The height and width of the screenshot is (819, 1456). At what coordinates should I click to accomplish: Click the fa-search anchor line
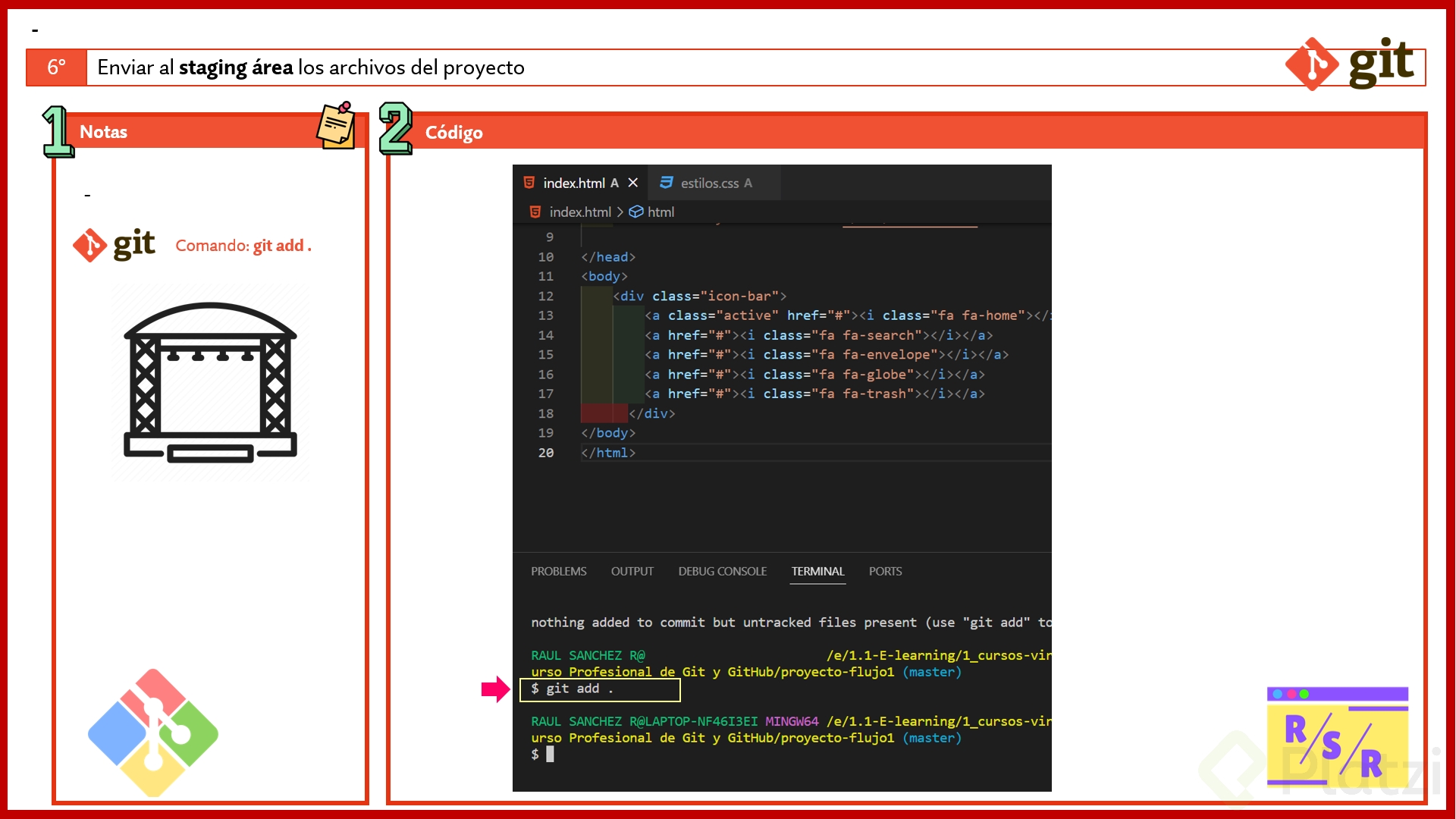(x=819, y=335)
